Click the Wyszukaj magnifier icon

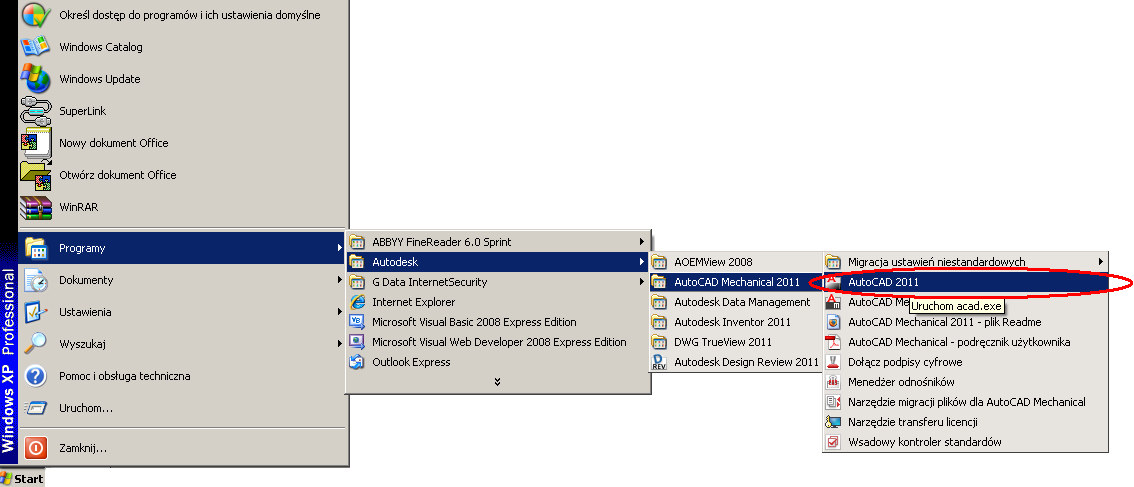pos(35,344)
